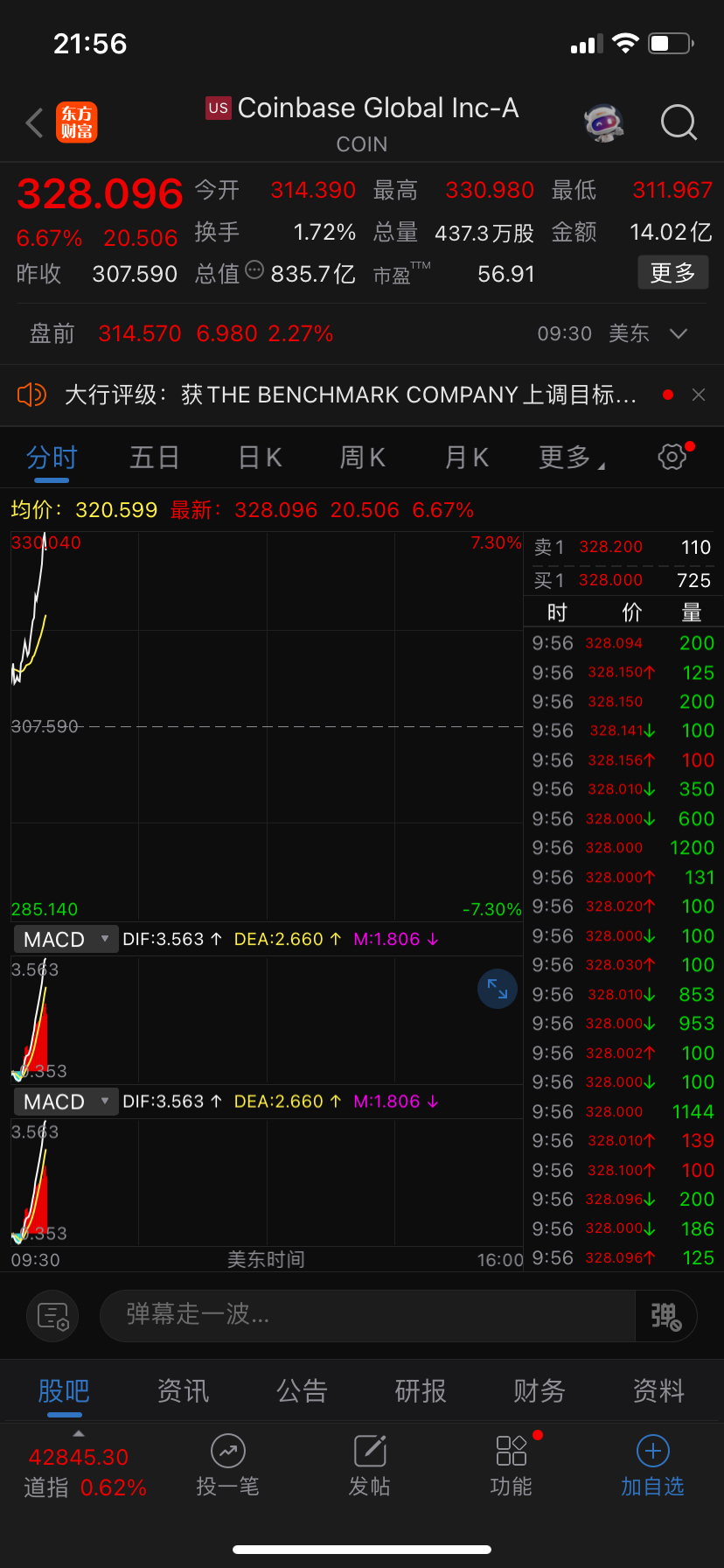Tap the 买1 328.000 bid row
Screen dimensions: 724x1568
(x=623, y=580)
